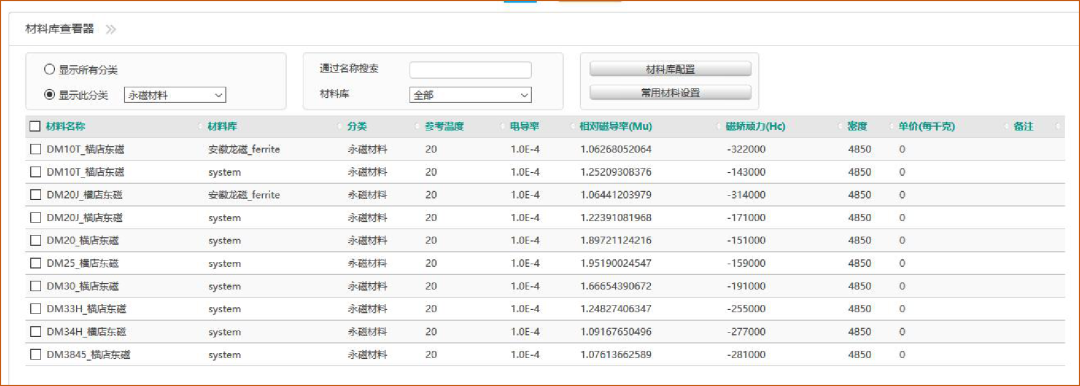The width and height of the screenshot is (1080, 386).
Task: Tick the DM30_横店东磁 checkbox
Action: click(x=35, y=286)
